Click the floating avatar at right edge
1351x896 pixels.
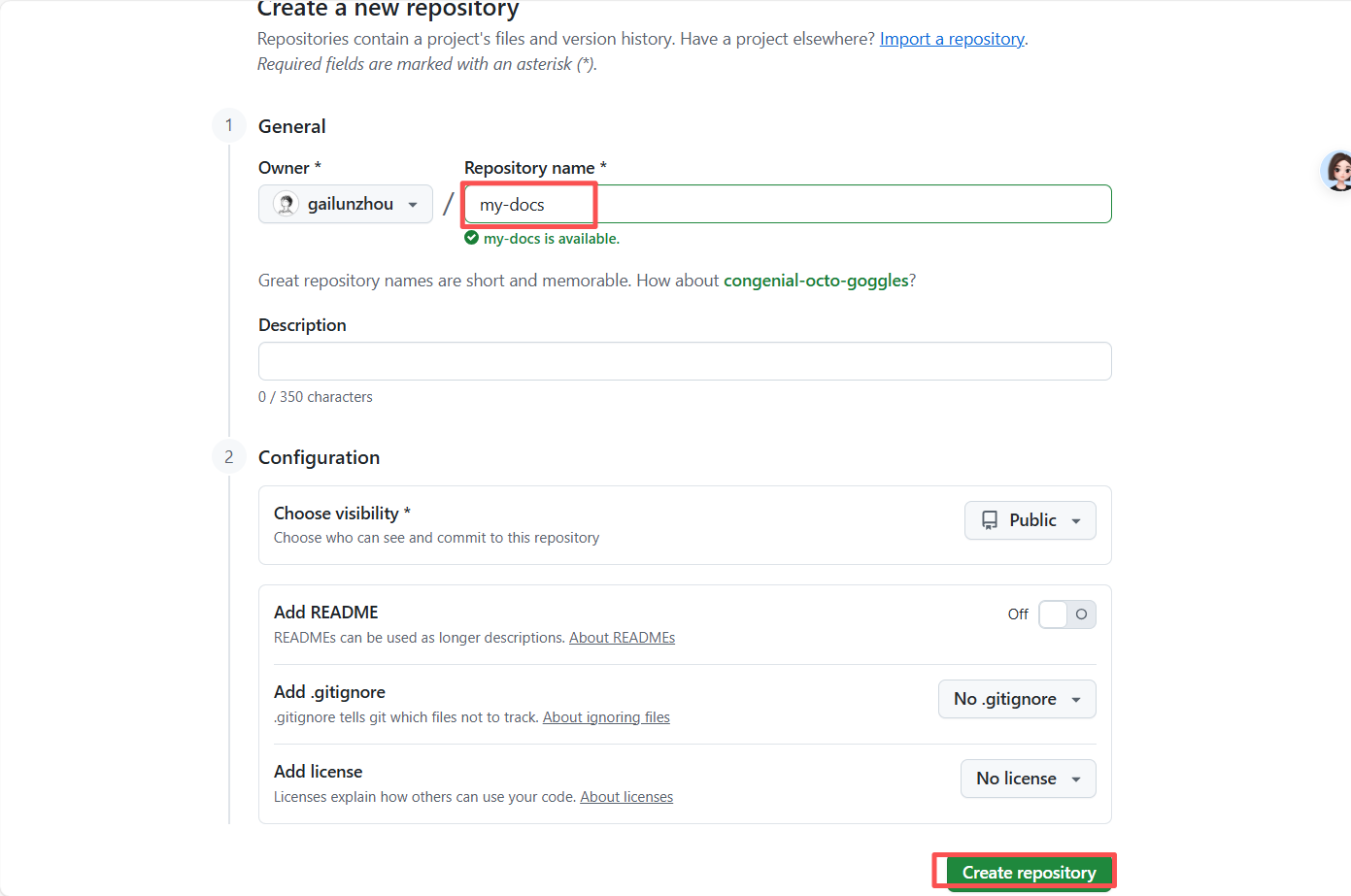click(x=1338, y=171)
